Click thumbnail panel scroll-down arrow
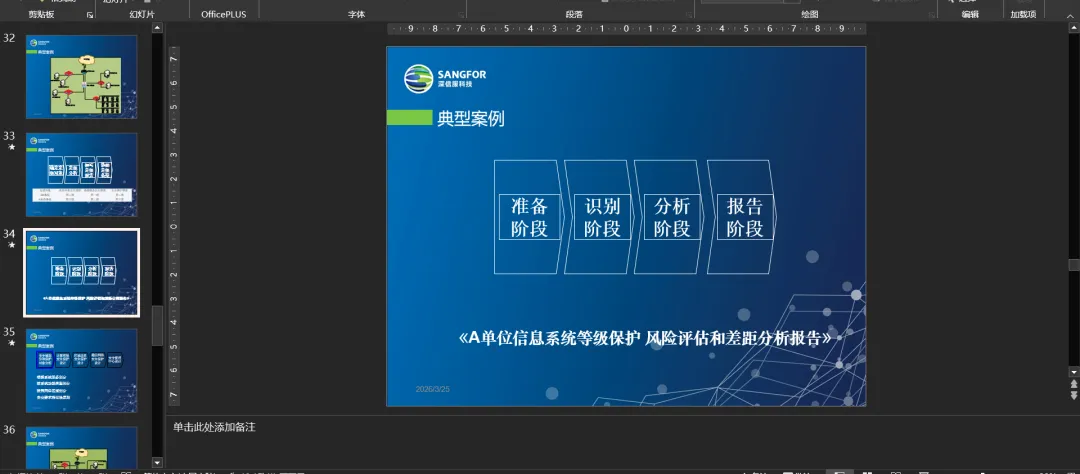1080x474 pixels. [x=157, y=463]
